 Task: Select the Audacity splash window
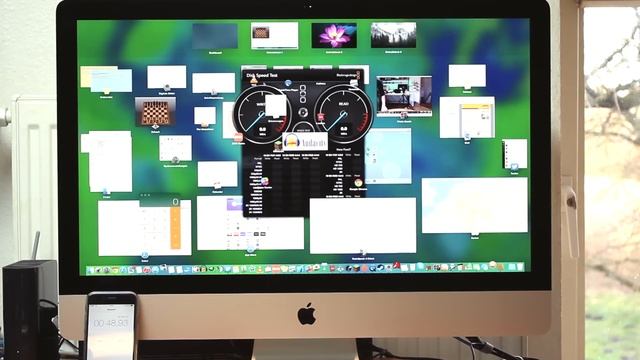pos(305,142)
